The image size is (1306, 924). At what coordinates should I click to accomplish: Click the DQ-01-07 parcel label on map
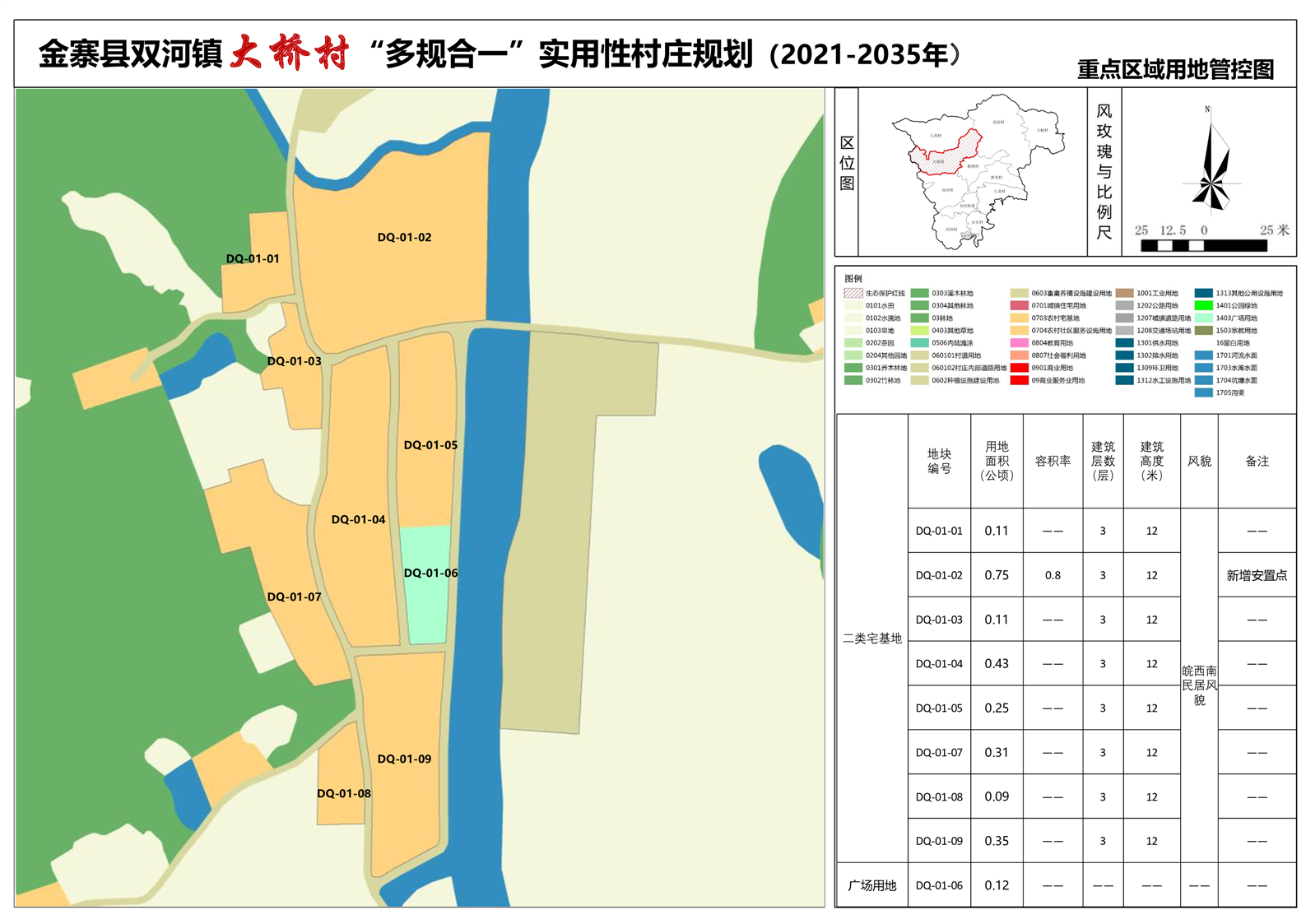[x=294, y=597]
